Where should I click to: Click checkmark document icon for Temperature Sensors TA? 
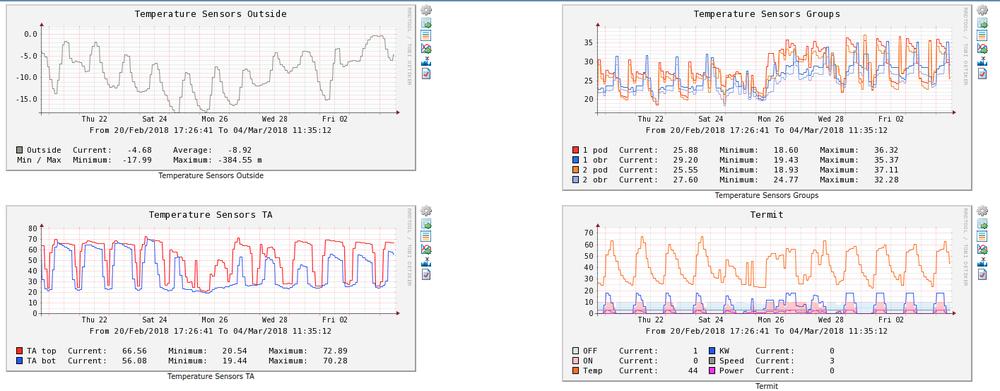[x=427, y=274]
